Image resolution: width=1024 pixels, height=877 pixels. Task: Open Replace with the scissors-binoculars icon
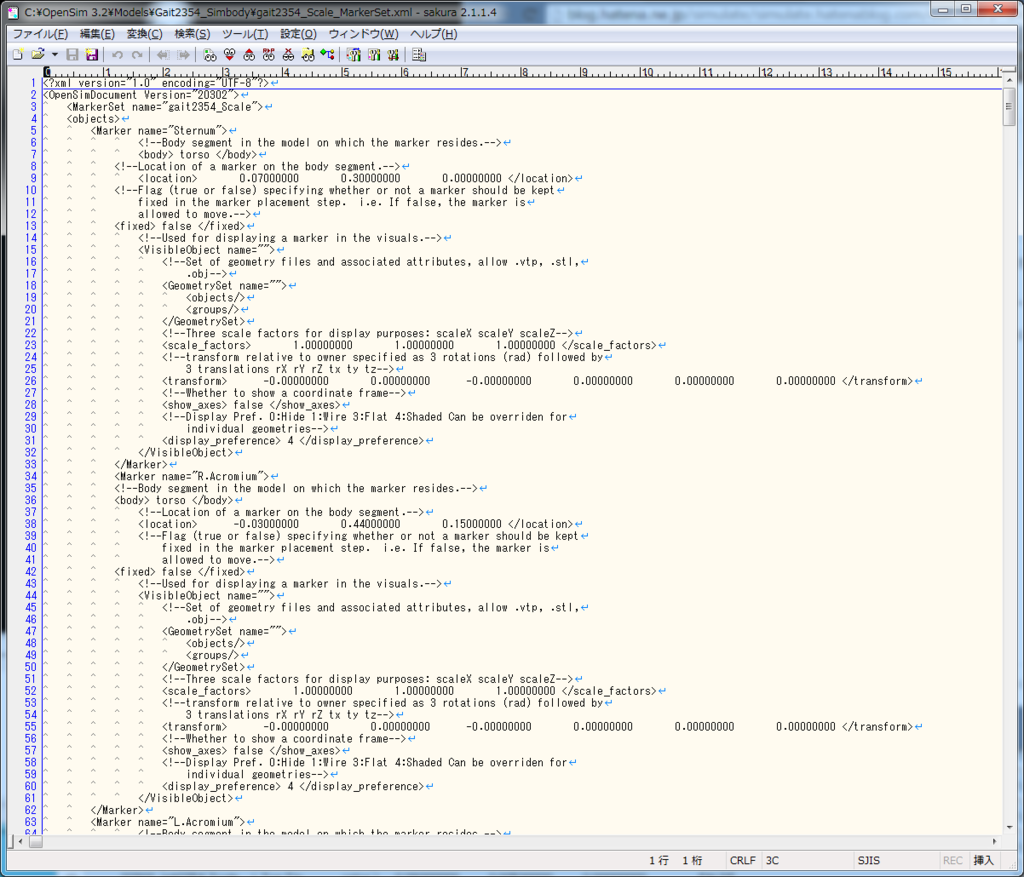(288, 55)
